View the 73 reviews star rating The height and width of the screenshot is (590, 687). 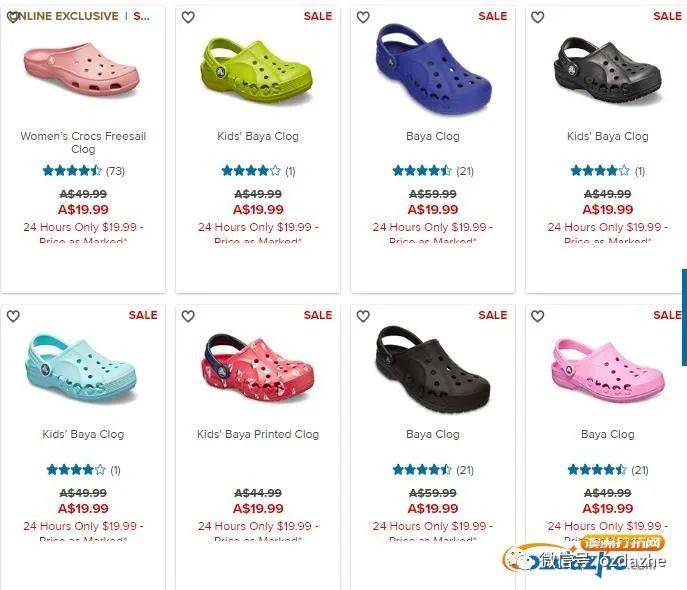click(x=83, y=170)
